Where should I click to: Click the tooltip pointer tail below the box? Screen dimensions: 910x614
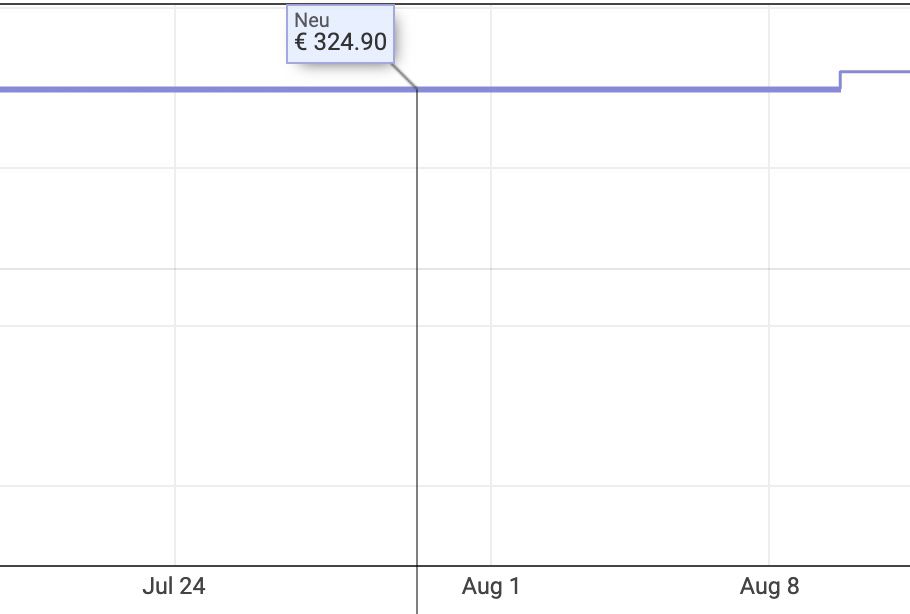click(405, 76)
